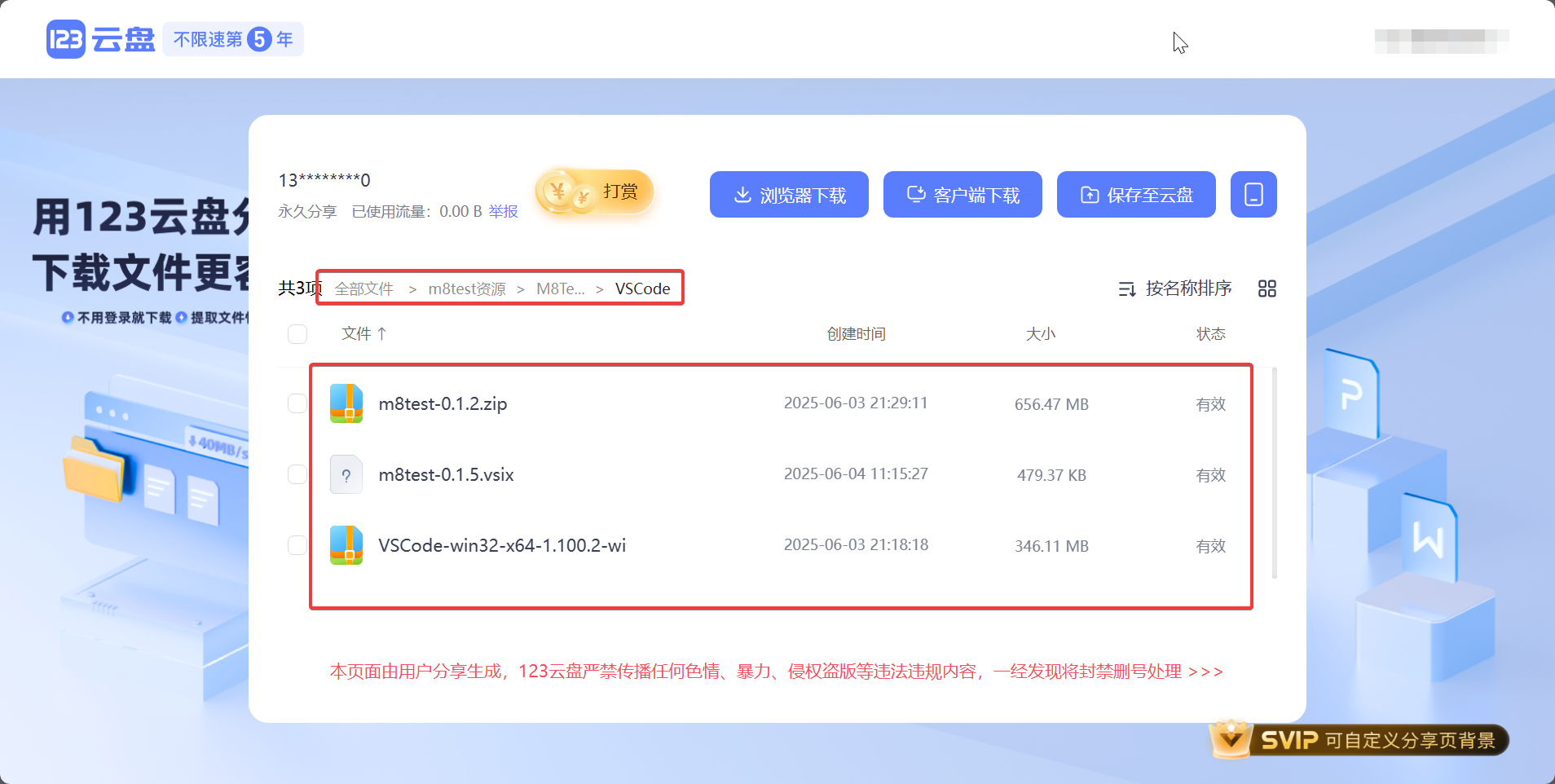Toggle the select-all files checkbox
Viewport: 1555px width, 784px height.
tap(297, 334)
